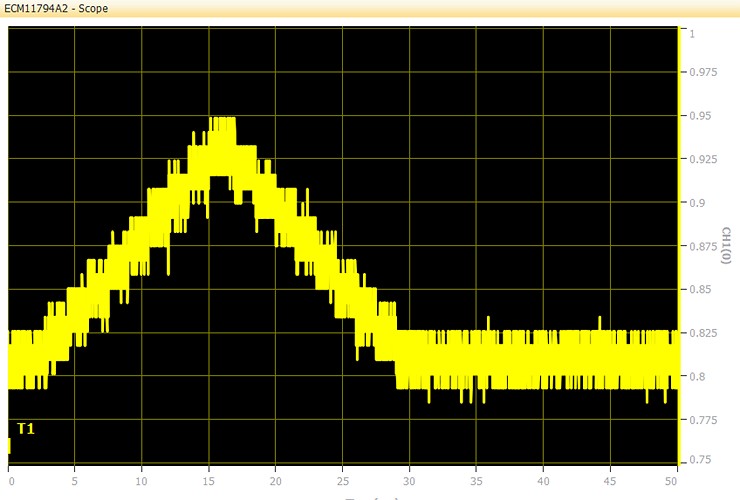Click the 0 tick on time axis
The width and height of the screenshot is (740, 500).
click(x=9, y=479)
